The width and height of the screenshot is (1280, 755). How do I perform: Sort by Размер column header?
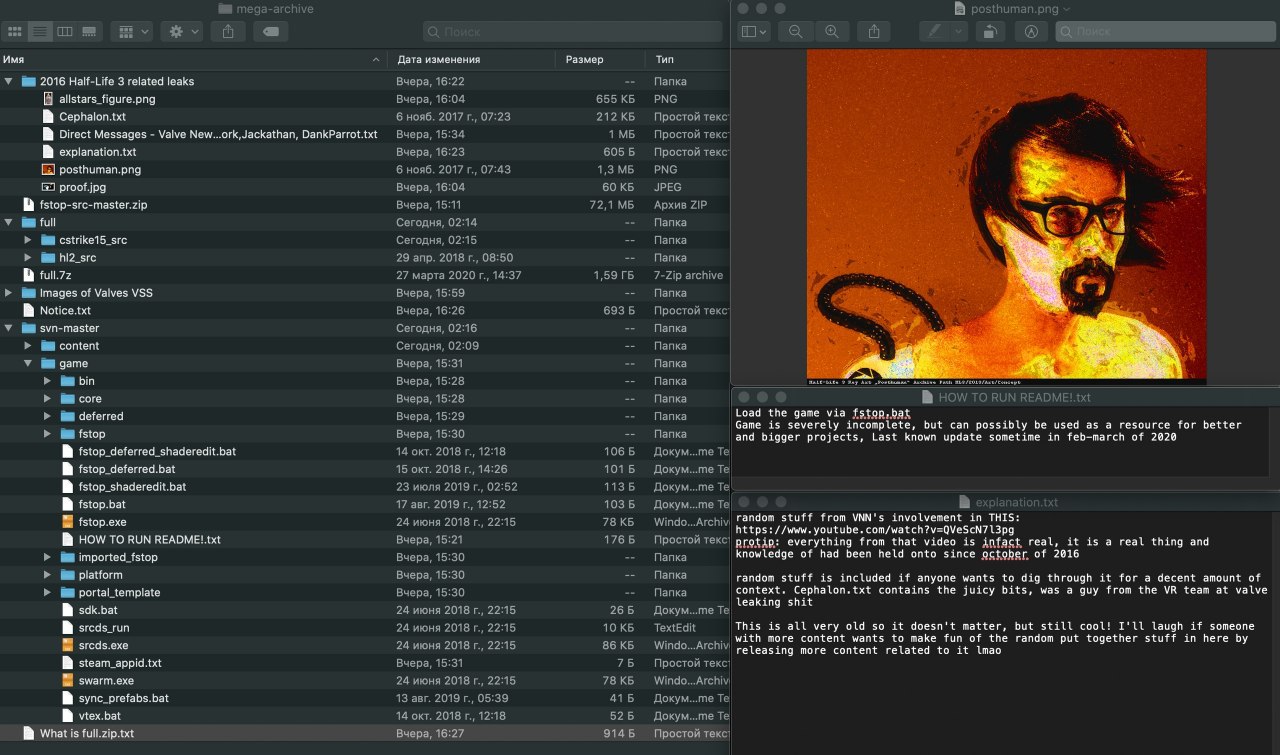[x=600, y=59]
